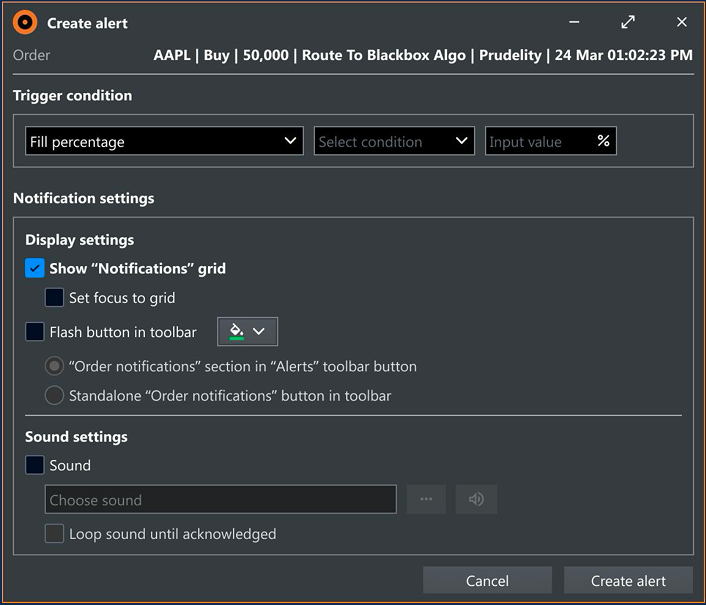
Task: Enable Set focus to grid checkbox
Action: click(54, 298)
